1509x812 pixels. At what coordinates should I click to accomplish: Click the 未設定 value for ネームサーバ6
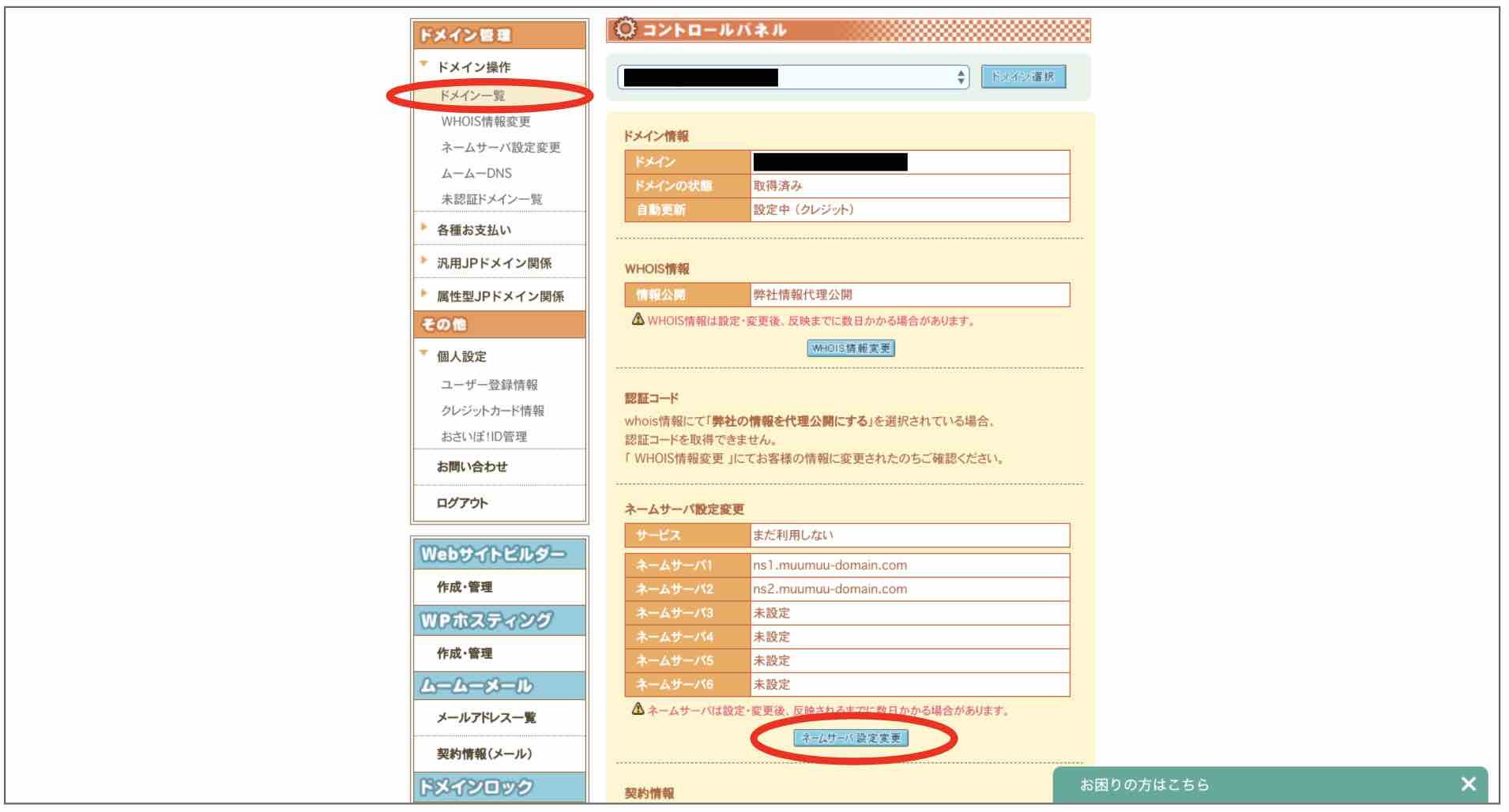click(771, 685)
